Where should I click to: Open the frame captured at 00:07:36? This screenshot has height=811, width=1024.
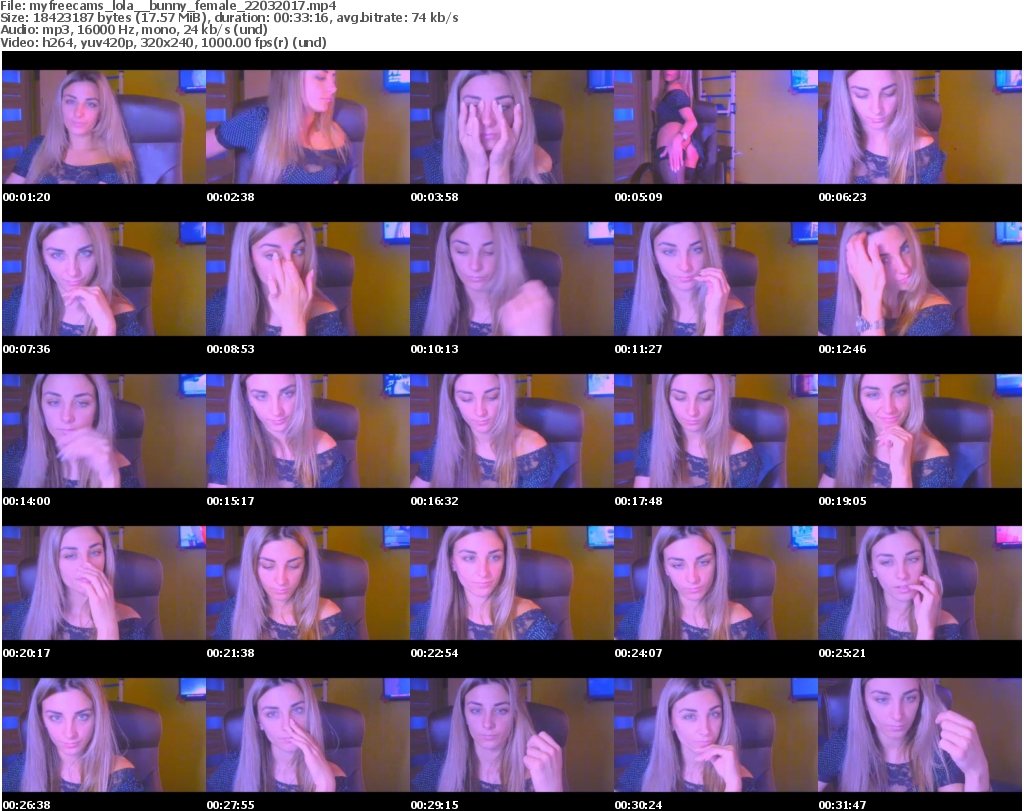tap(104, 279)
